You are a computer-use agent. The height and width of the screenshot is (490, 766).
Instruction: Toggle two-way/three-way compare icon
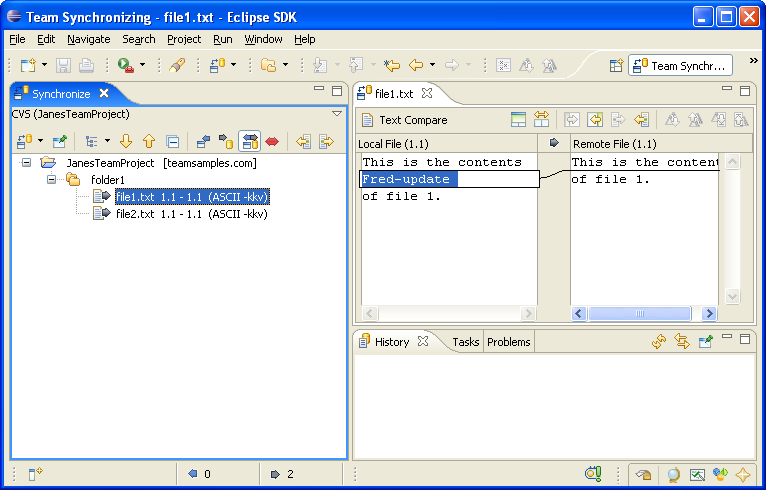[541, 119]
